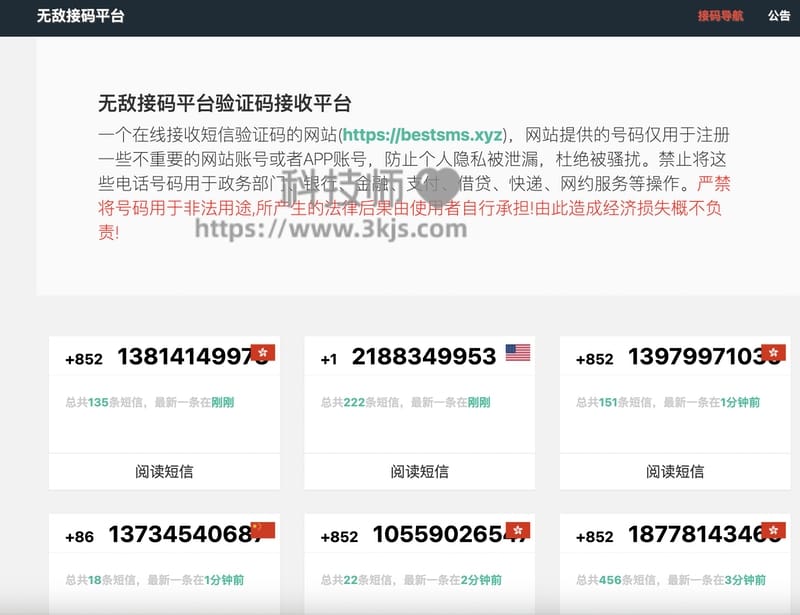Open the https://bestsms.xyz link
The width and height of the screenshot is (800, 615).
(x=422, y=135)
